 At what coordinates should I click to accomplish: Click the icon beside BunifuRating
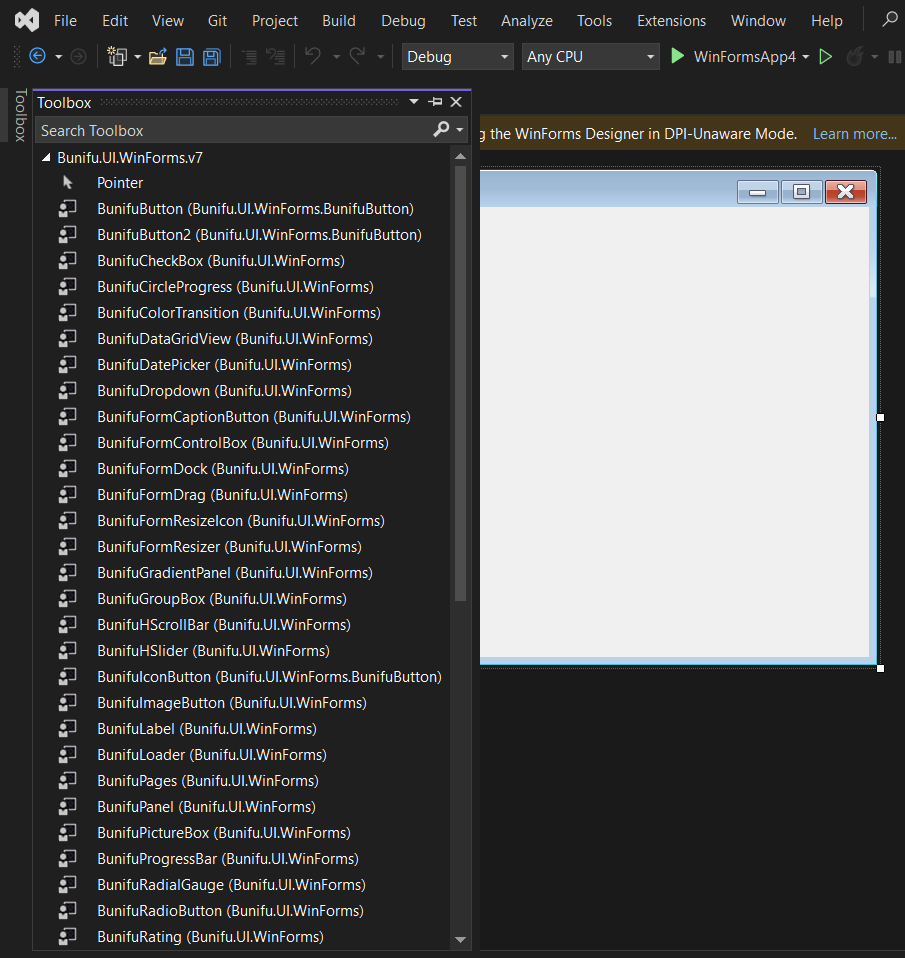click(67, 936)
